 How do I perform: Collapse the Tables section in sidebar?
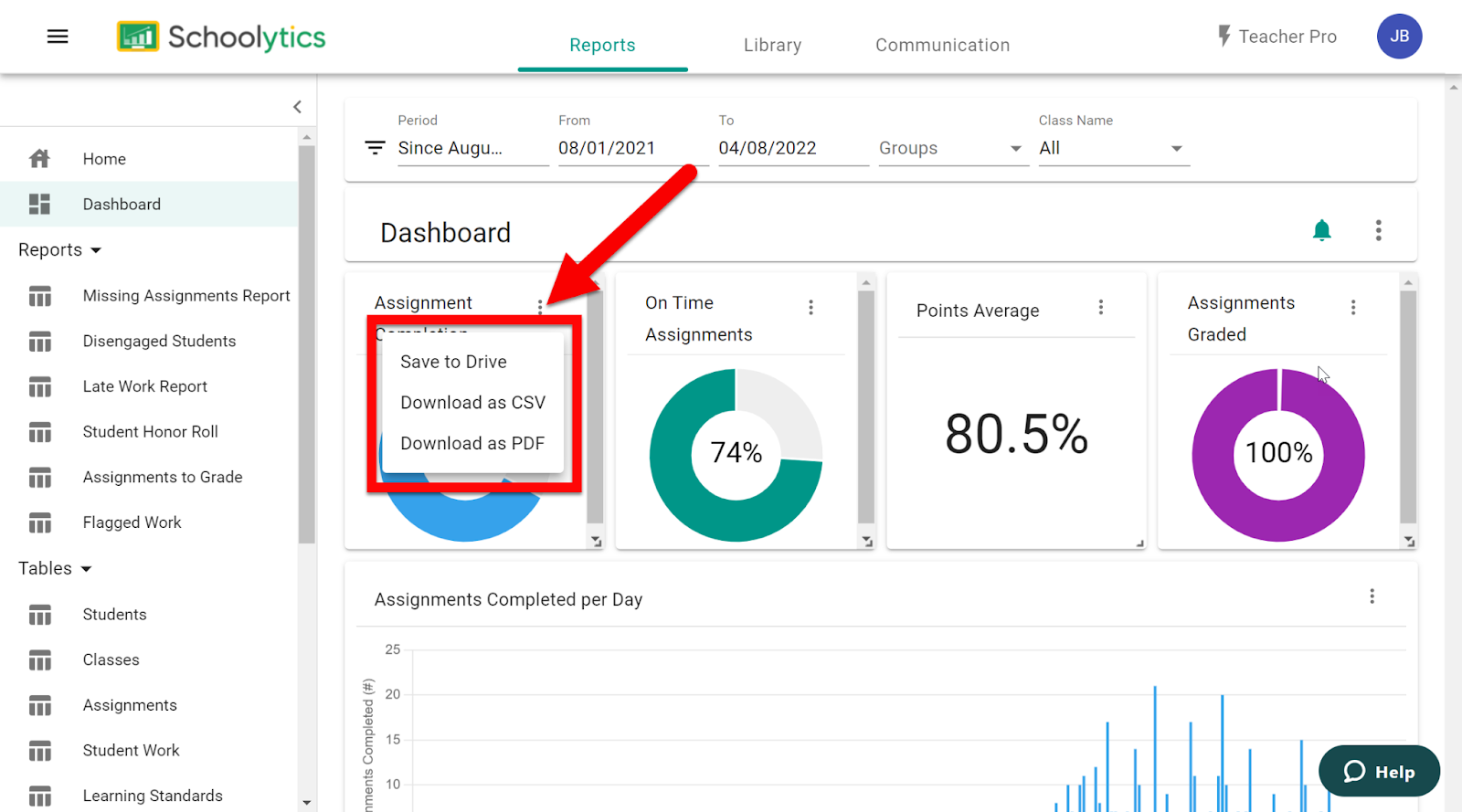(x=55, y=569)
